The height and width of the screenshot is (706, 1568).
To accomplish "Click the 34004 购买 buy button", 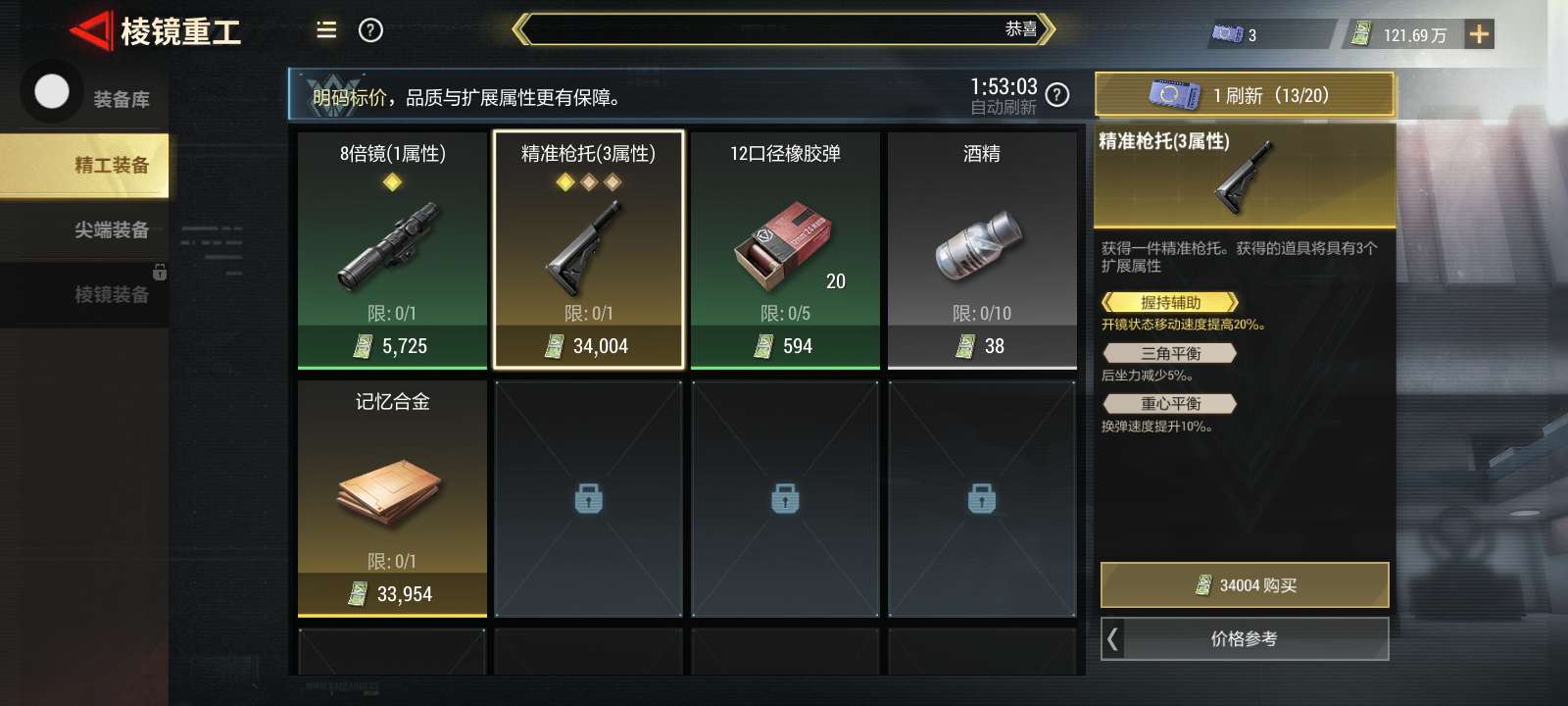I will click(1245, 585).
